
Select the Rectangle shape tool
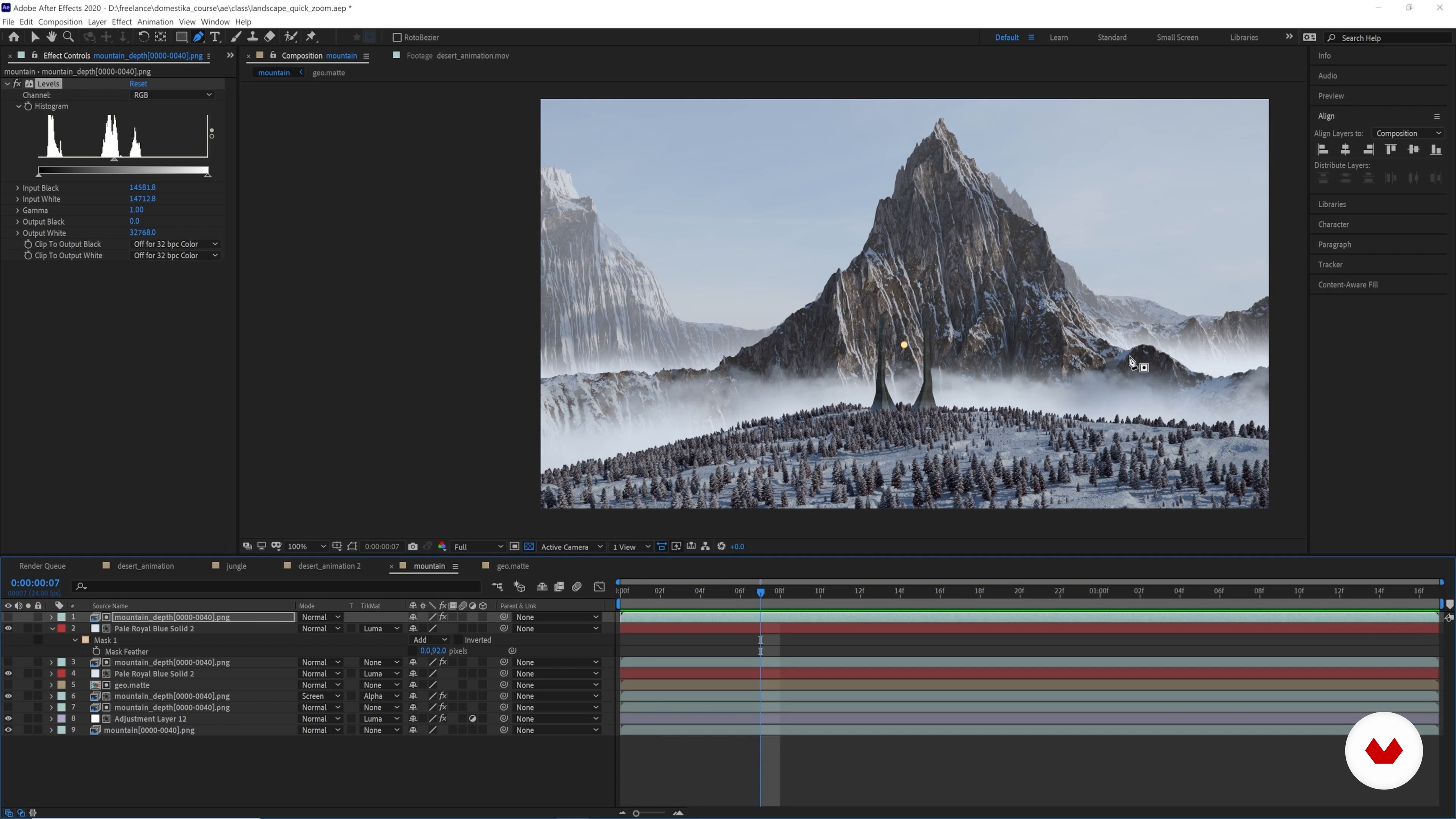pos(182,37)
